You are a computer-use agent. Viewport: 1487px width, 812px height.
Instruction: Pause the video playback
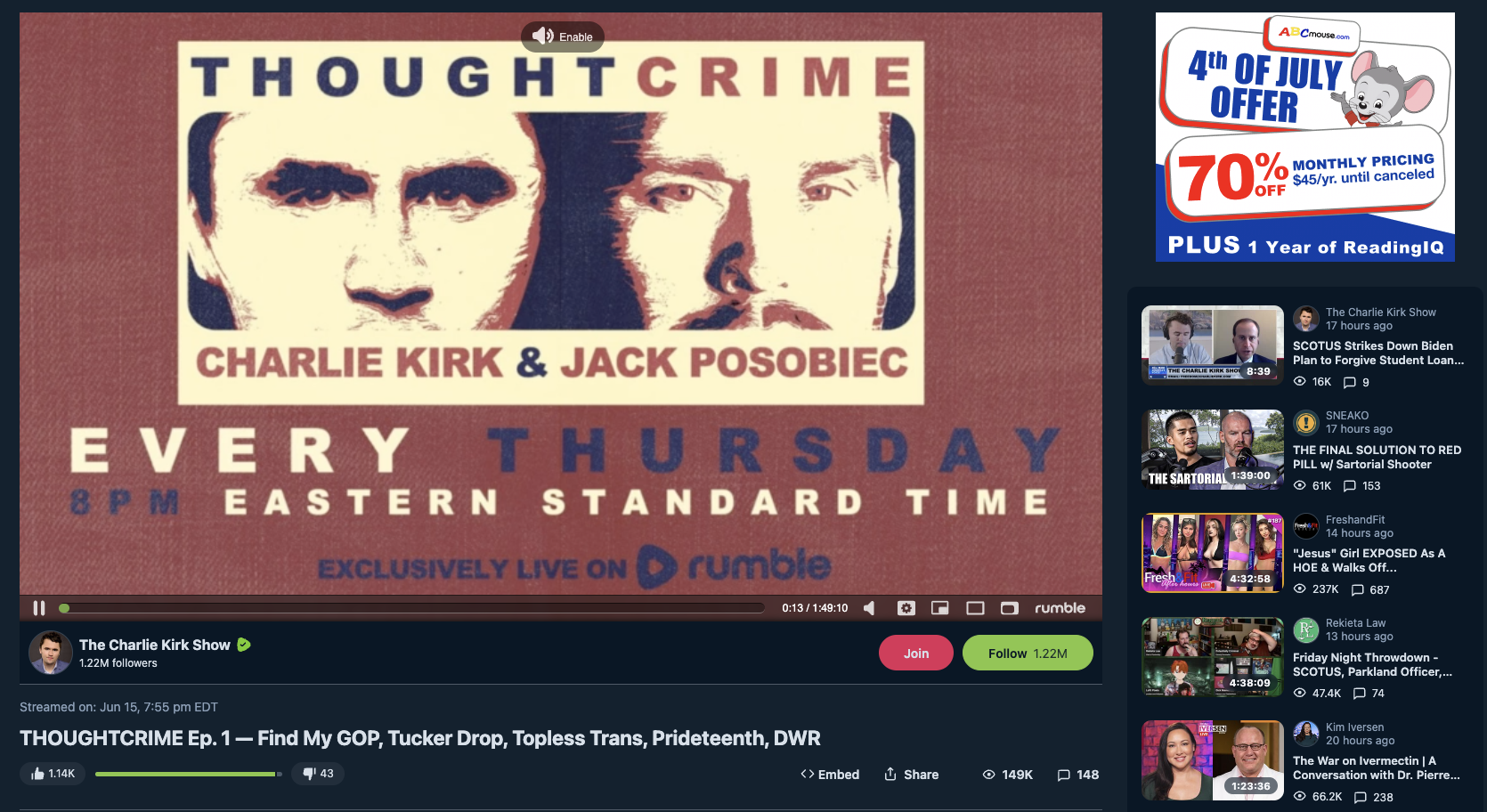pos(39,608)
